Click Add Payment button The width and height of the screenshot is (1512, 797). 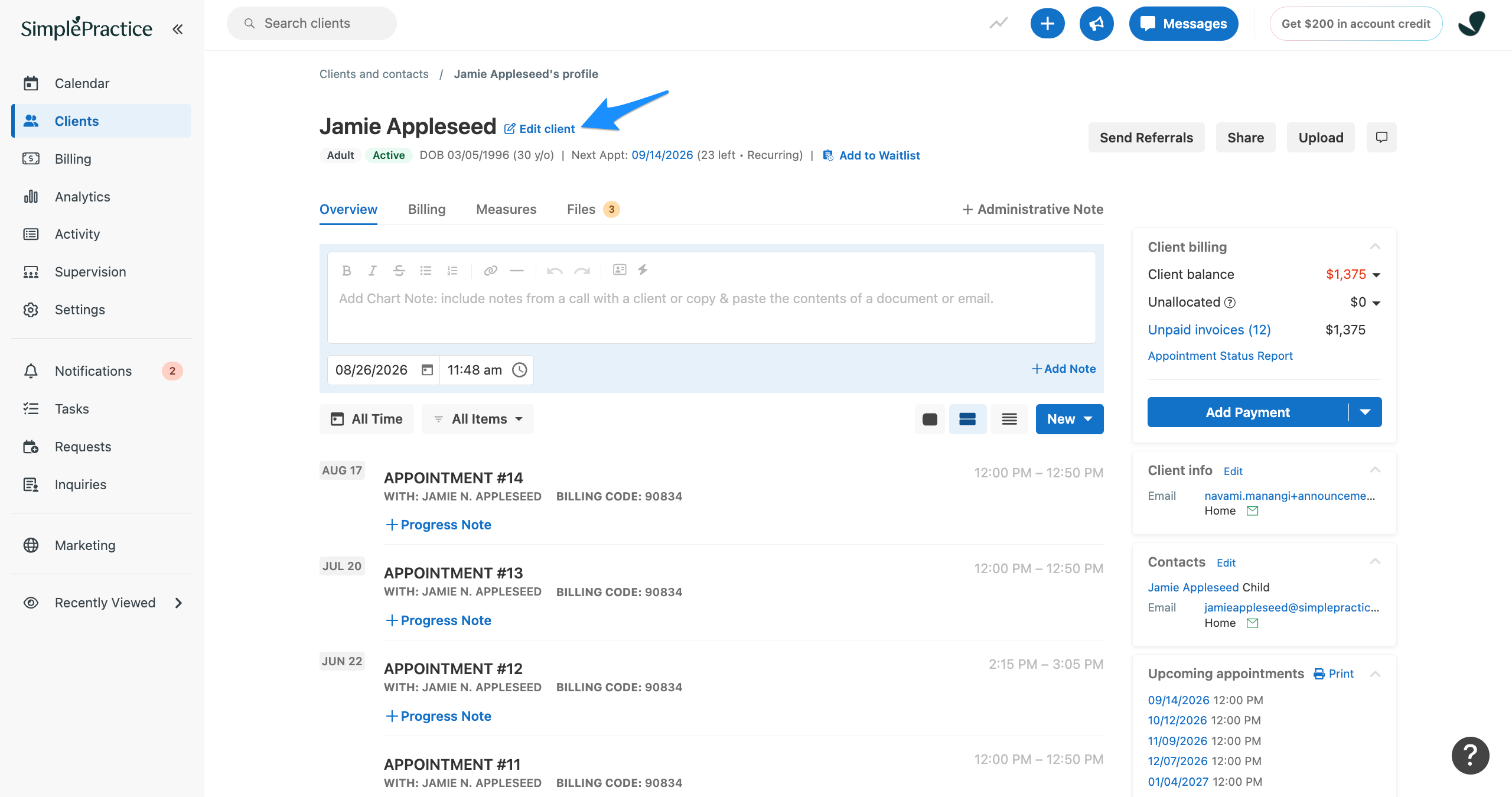point(1248,412)
